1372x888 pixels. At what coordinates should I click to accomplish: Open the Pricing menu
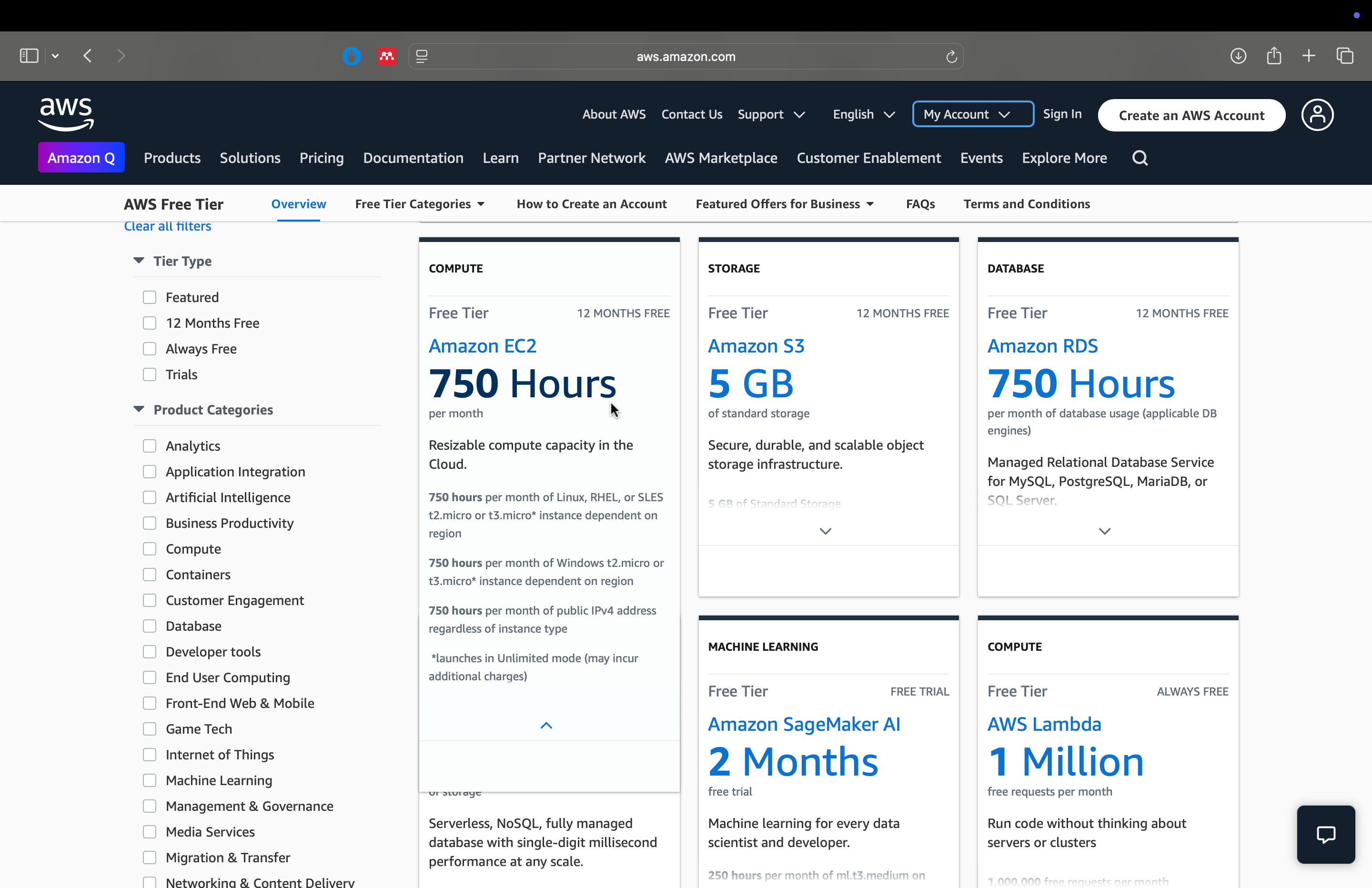tap(322, 158)
